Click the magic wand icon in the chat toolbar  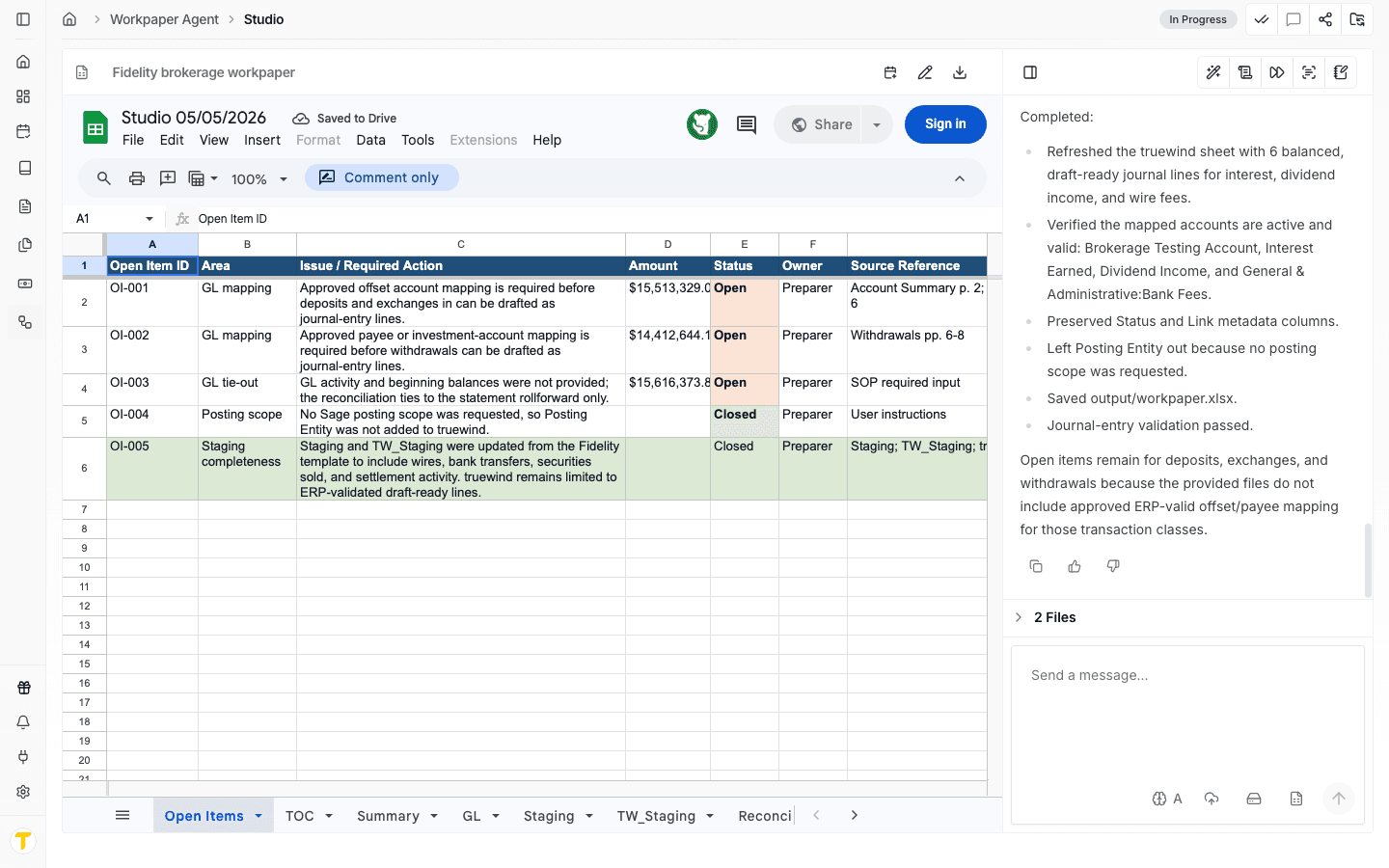pos(1213,72)
